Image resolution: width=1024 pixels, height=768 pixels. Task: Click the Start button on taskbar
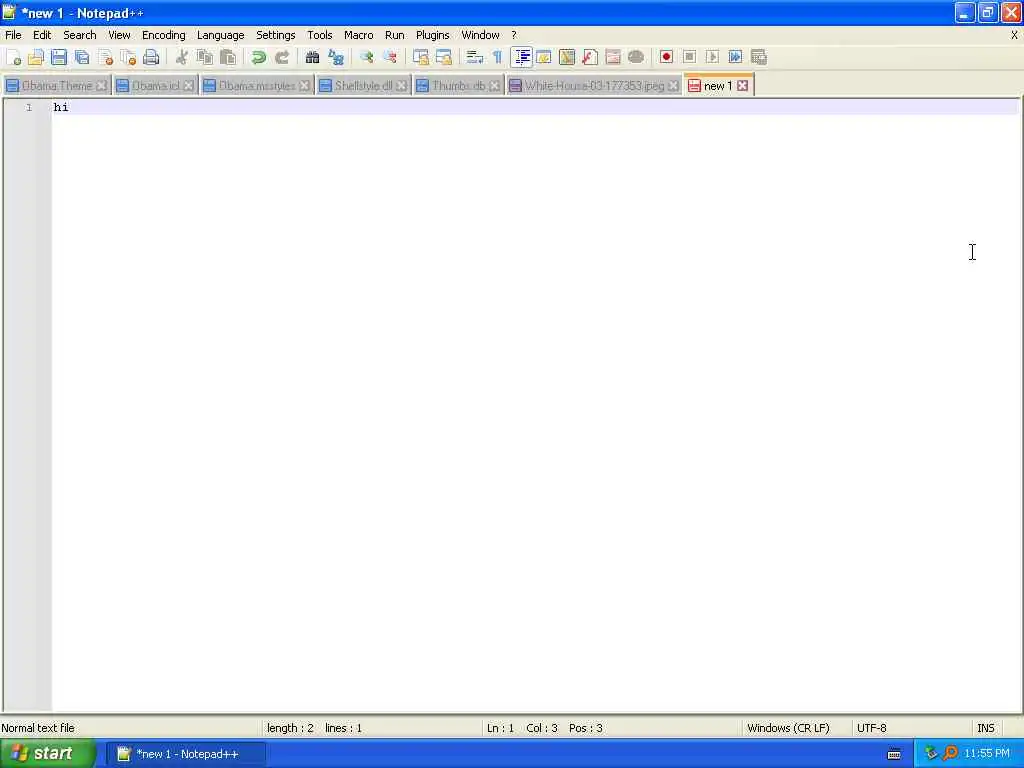coord(48,754)
